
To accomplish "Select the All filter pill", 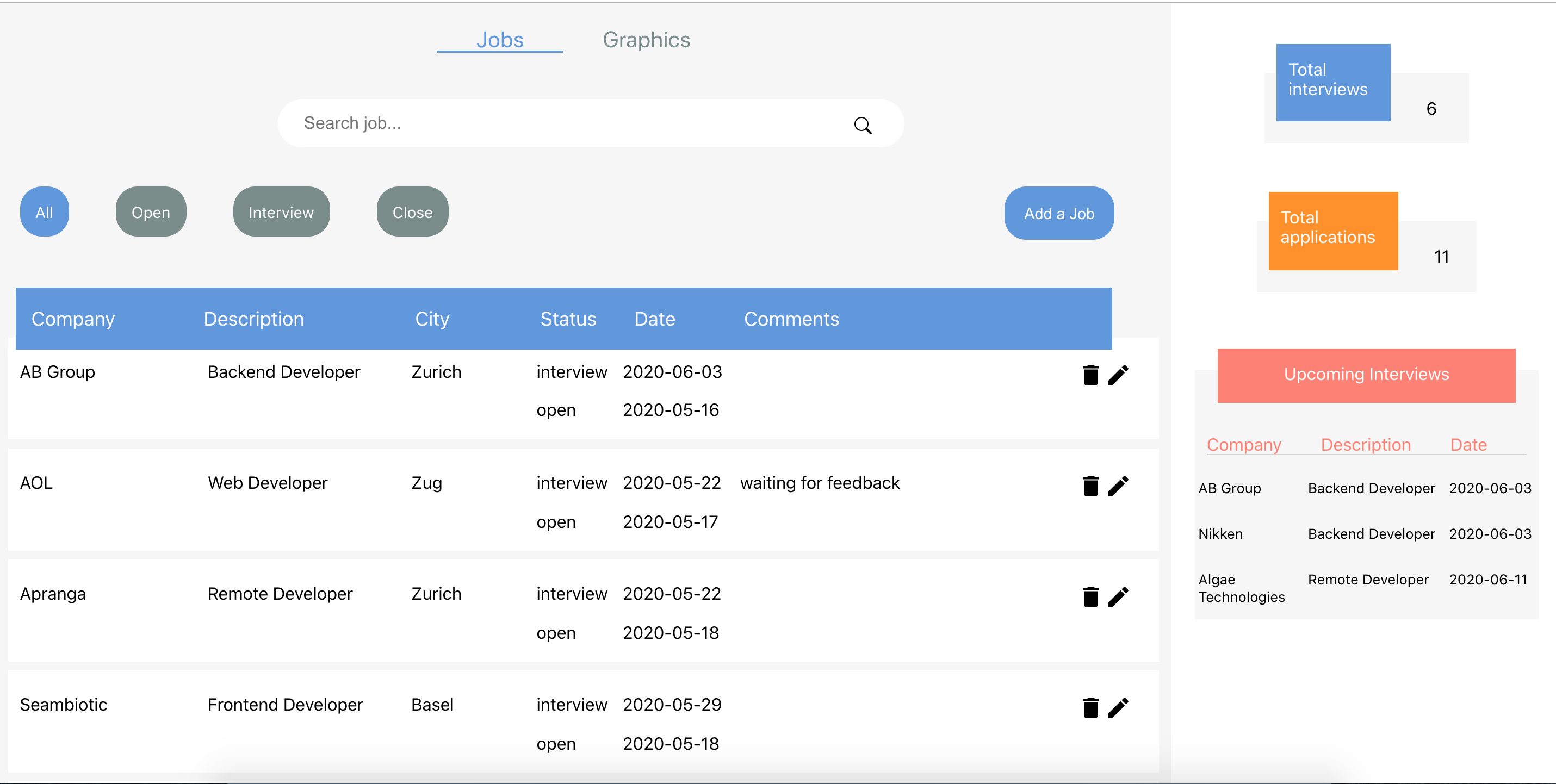I will tap(44, 212).
